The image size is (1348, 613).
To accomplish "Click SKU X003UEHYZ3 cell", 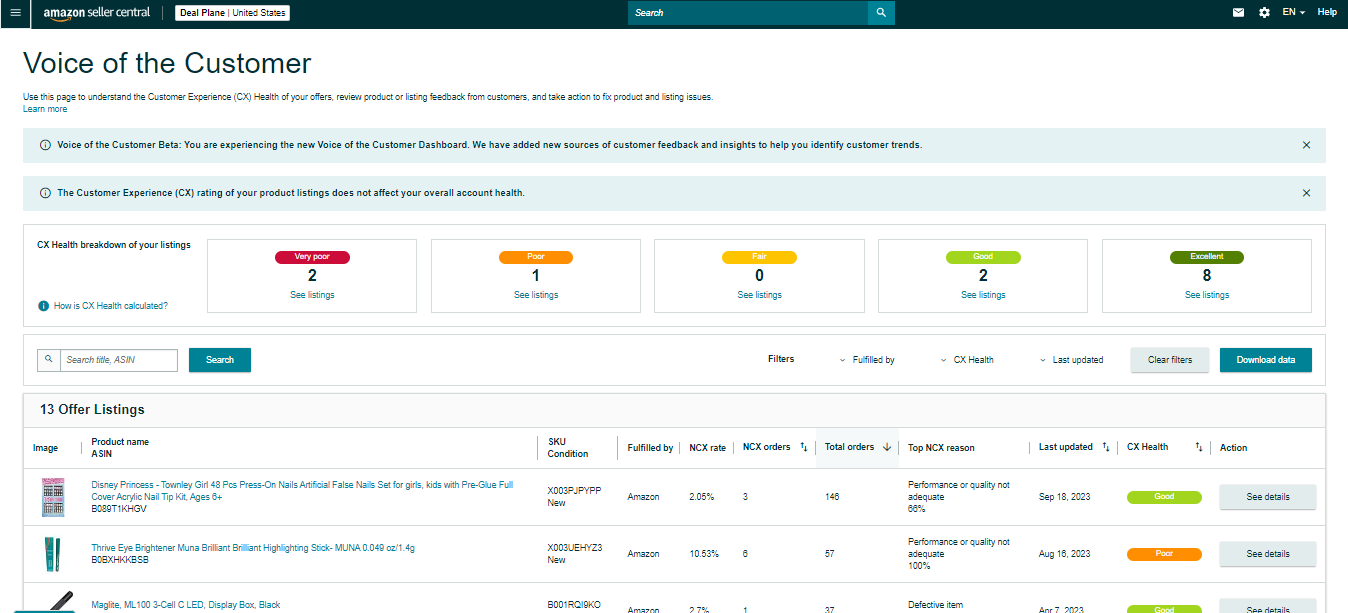I will click(x=575, y=548).
